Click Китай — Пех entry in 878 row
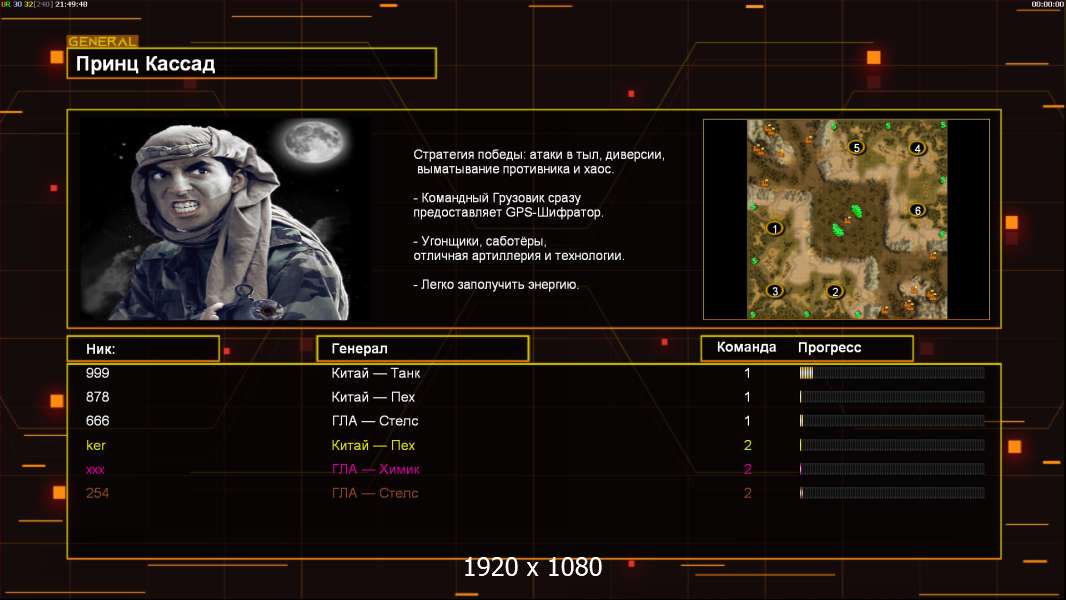Screen dimensions: 1066x600 [373, 397]
